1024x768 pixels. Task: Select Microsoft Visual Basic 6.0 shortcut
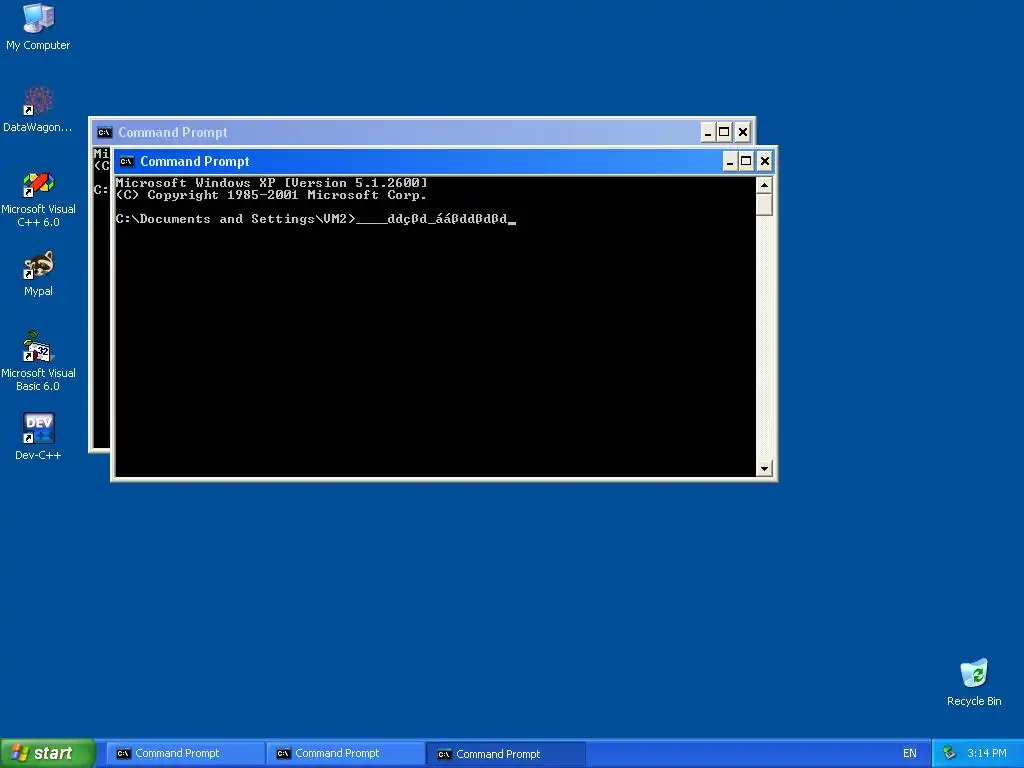coord(38,361)
